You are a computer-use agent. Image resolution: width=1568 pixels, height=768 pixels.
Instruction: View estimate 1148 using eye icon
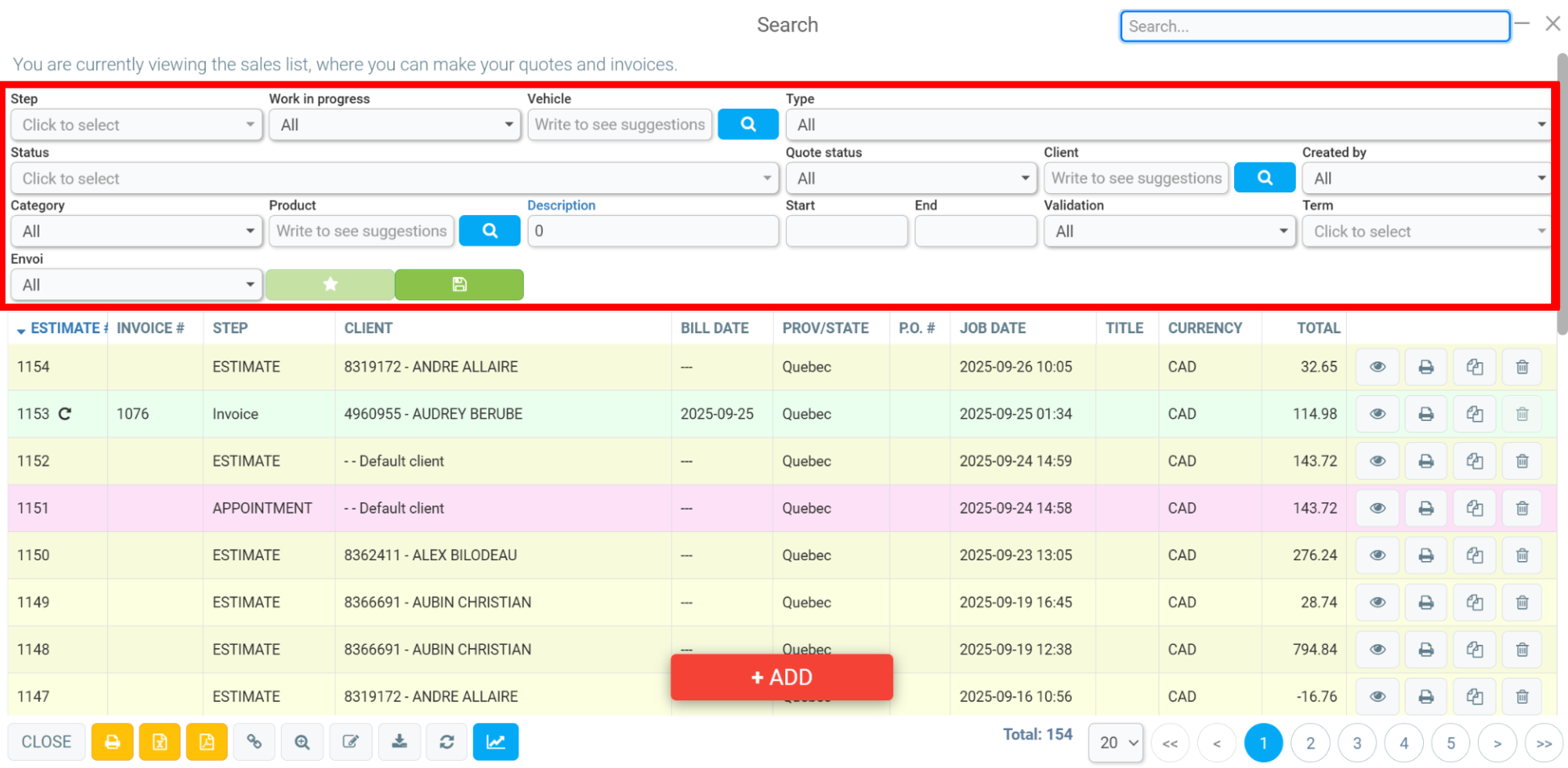(1377, 650)
